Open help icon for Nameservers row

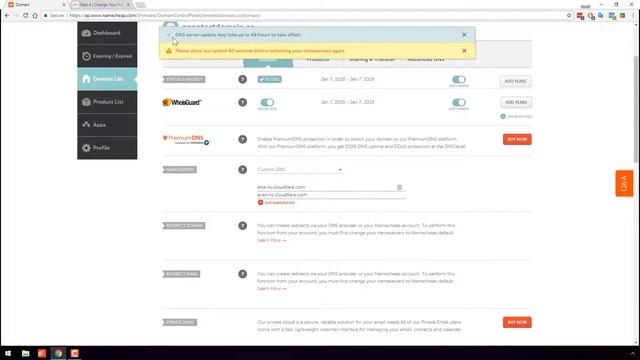[242, 169]
